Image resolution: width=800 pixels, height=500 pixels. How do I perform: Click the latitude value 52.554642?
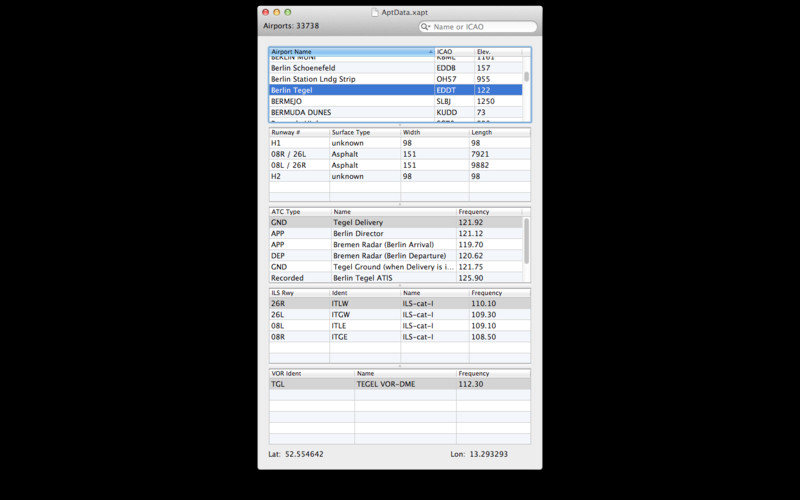click(304, 454)
